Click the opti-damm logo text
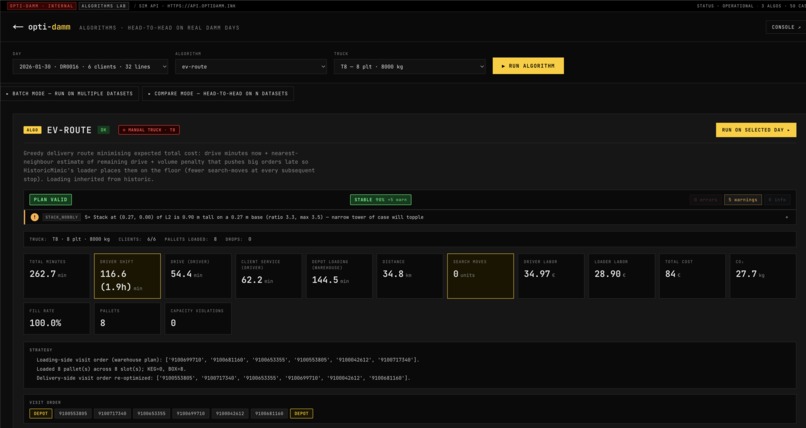806x428 pixels. point(49,27)
